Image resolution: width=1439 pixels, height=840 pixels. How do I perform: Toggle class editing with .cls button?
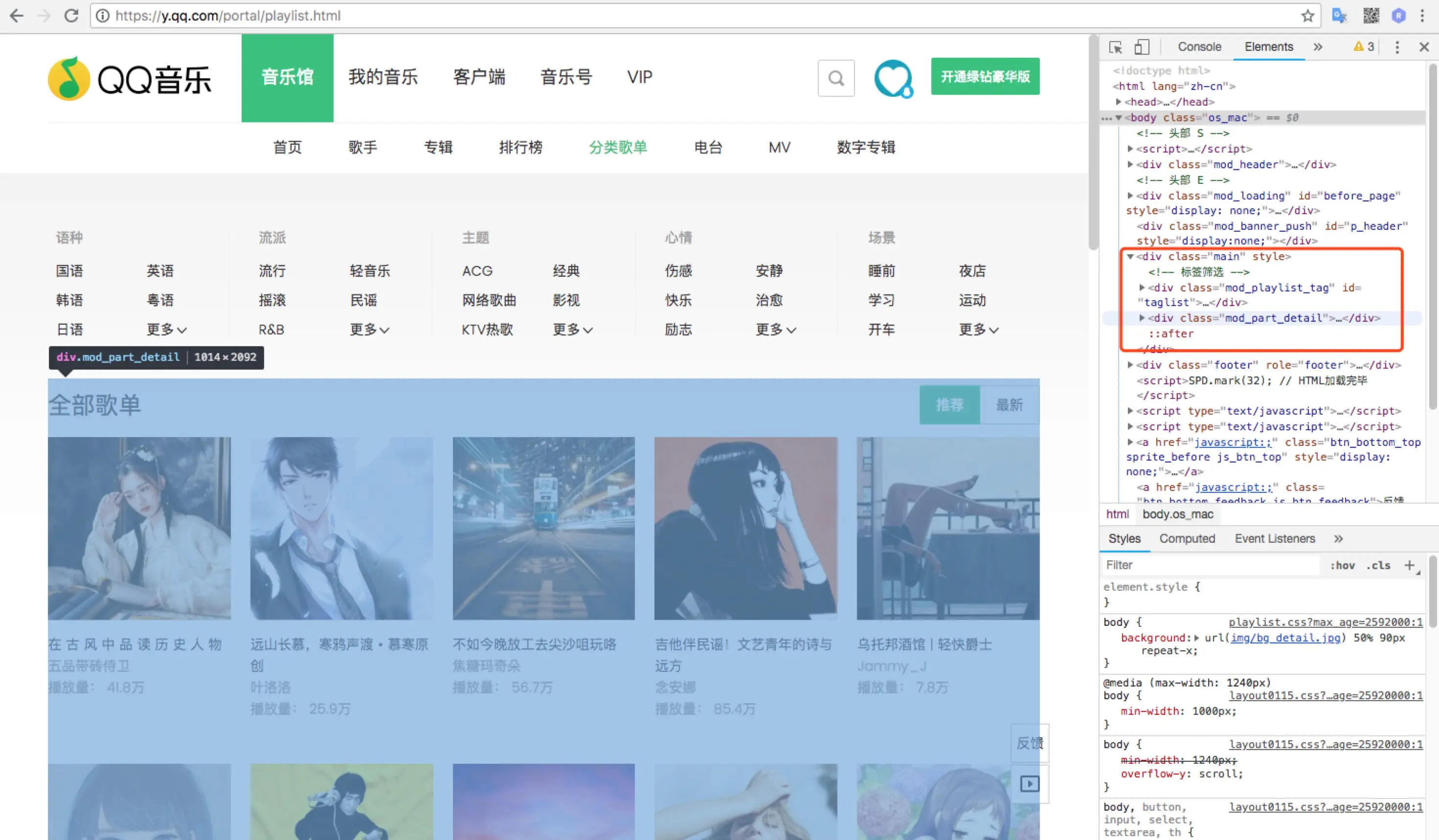pos(1378,565)
